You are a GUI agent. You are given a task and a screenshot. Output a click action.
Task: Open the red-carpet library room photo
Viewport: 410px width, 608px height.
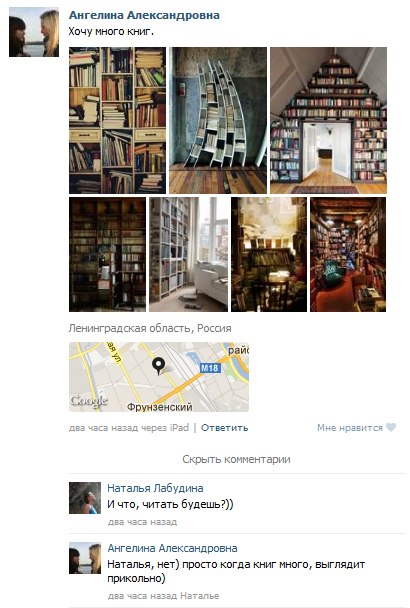(348, 254)
